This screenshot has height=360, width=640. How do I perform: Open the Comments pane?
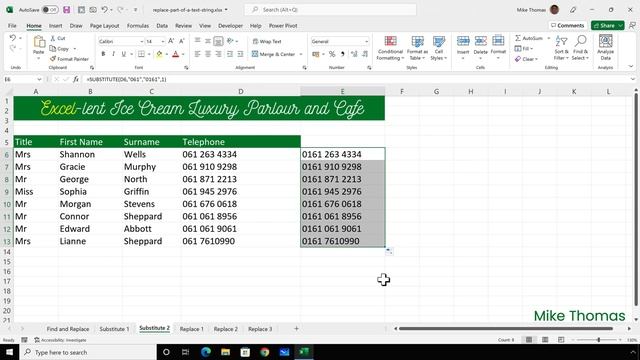coord(568,25)
